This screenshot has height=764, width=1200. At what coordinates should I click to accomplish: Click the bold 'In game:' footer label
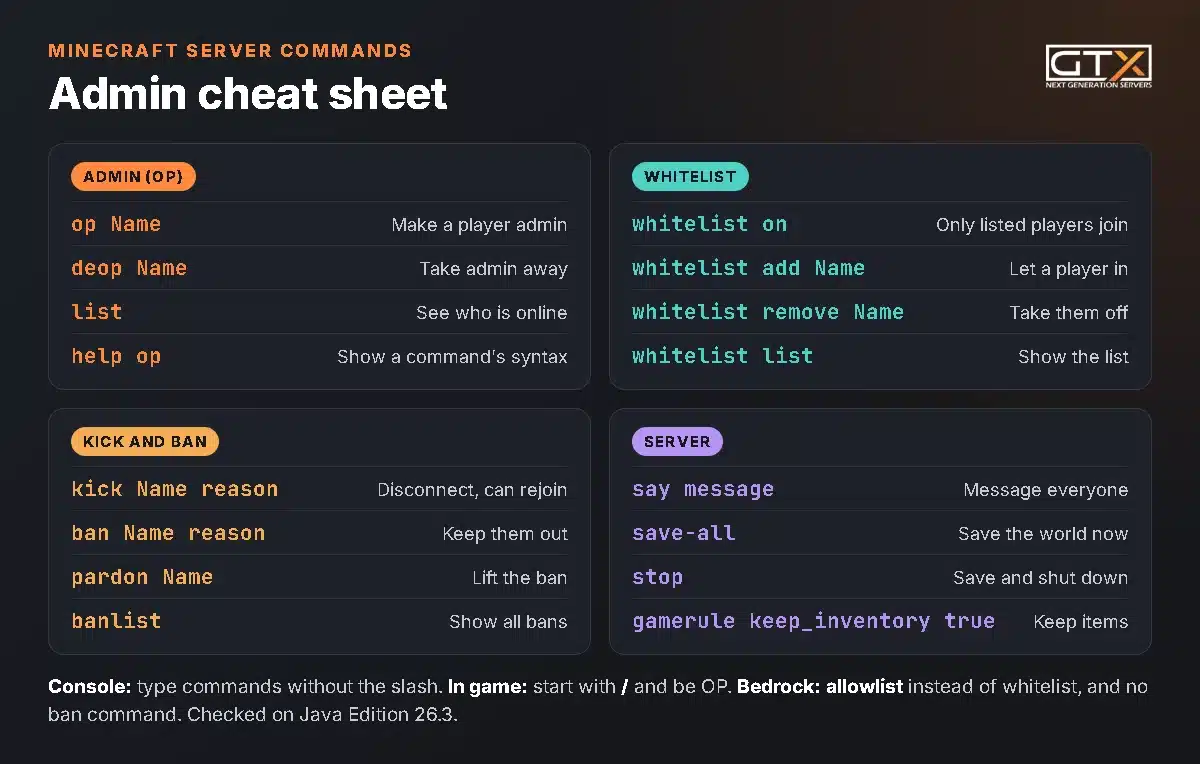pos(487,687)
